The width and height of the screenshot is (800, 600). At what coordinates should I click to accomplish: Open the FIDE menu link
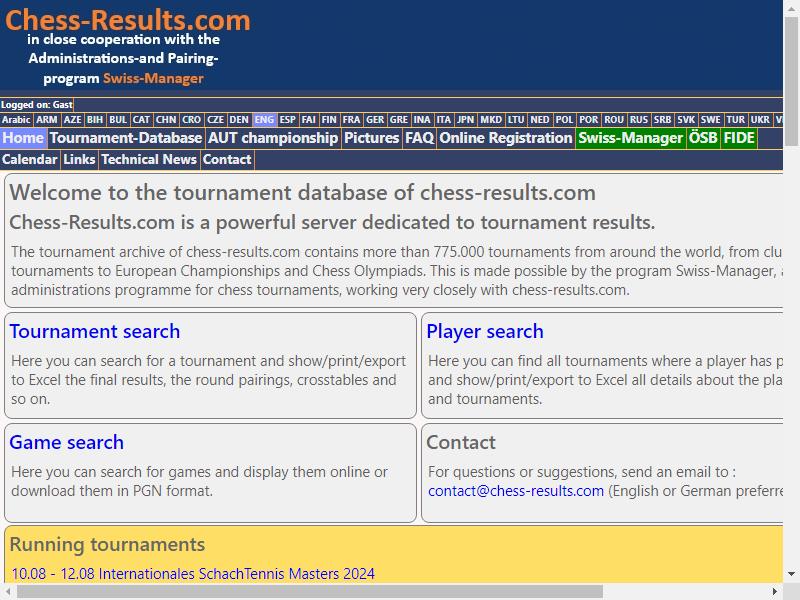coord(739,138)
